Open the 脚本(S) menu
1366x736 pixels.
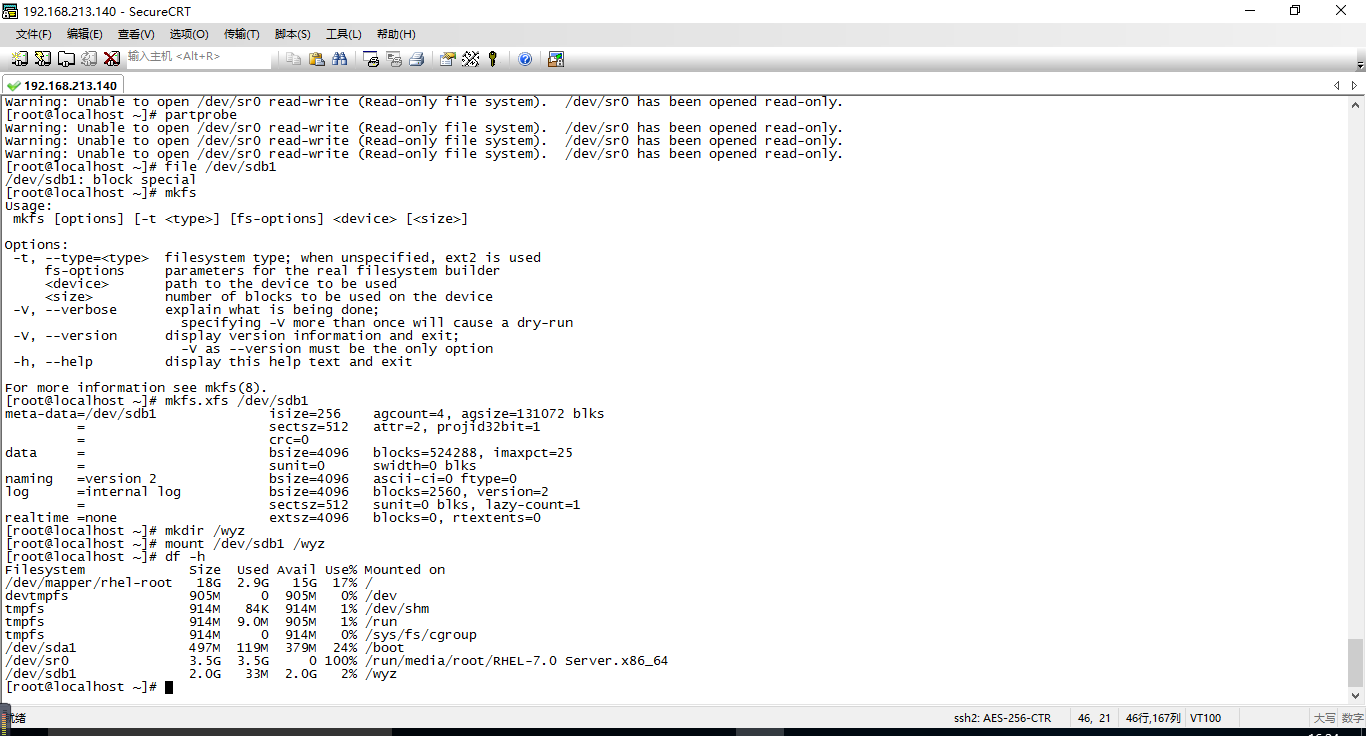tap(293, 34)
